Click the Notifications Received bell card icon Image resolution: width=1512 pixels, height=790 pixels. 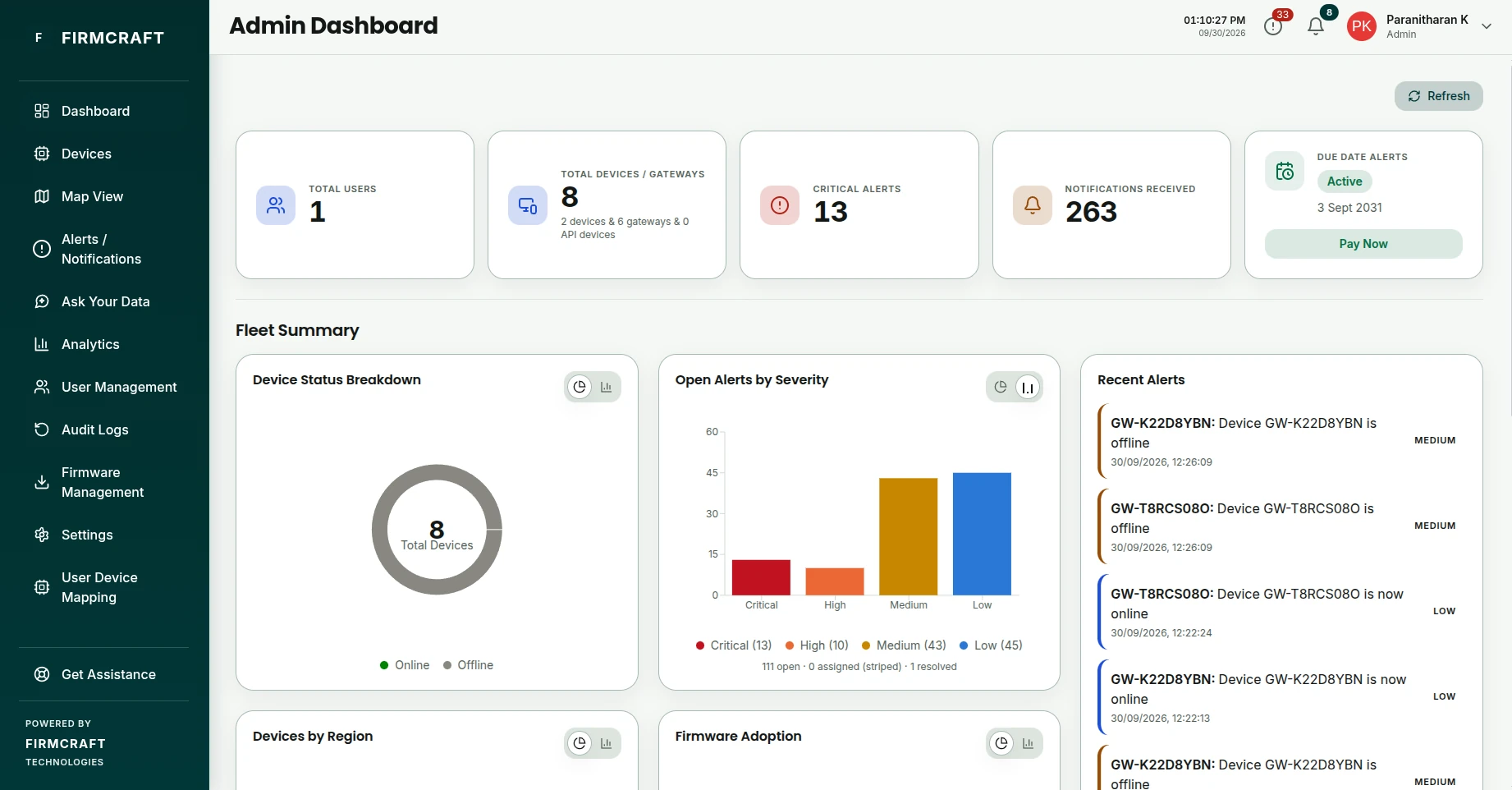1033,205
